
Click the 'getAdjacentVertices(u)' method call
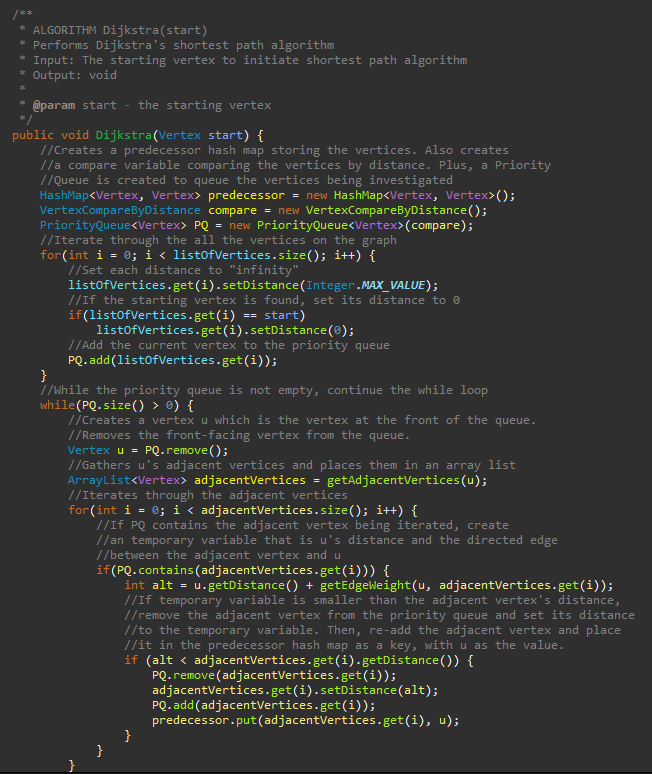pyautogui.click(x=403, y=480)
